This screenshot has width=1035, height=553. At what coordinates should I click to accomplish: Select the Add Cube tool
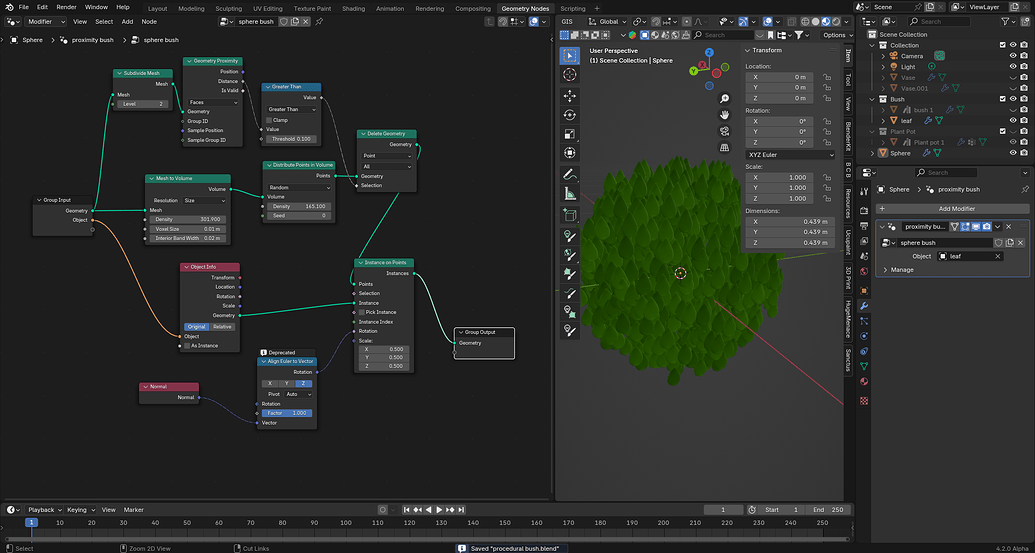(x=570, y=215)
